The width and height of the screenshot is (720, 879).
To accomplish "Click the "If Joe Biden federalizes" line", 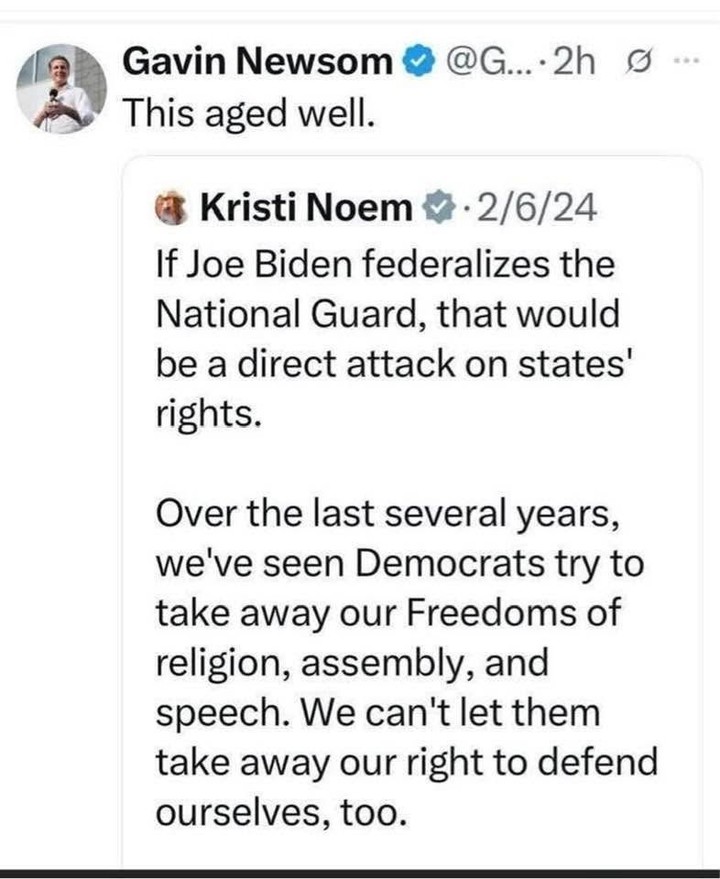I will [385, 264].
